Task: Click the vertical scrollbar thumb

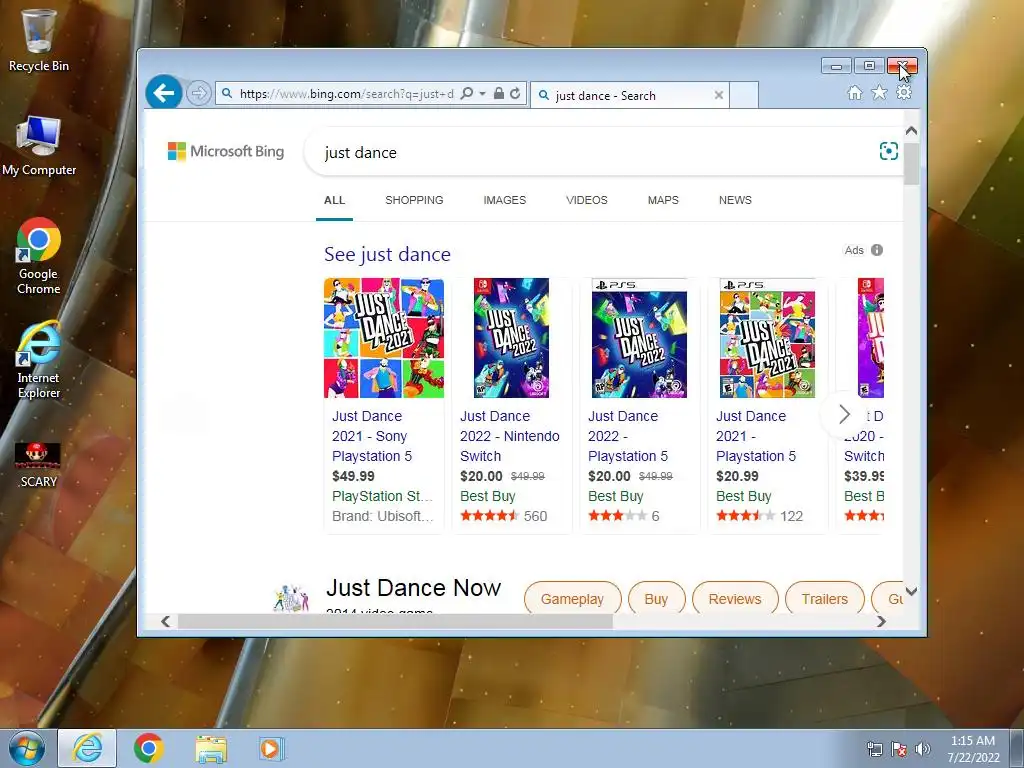Action: 912,163
